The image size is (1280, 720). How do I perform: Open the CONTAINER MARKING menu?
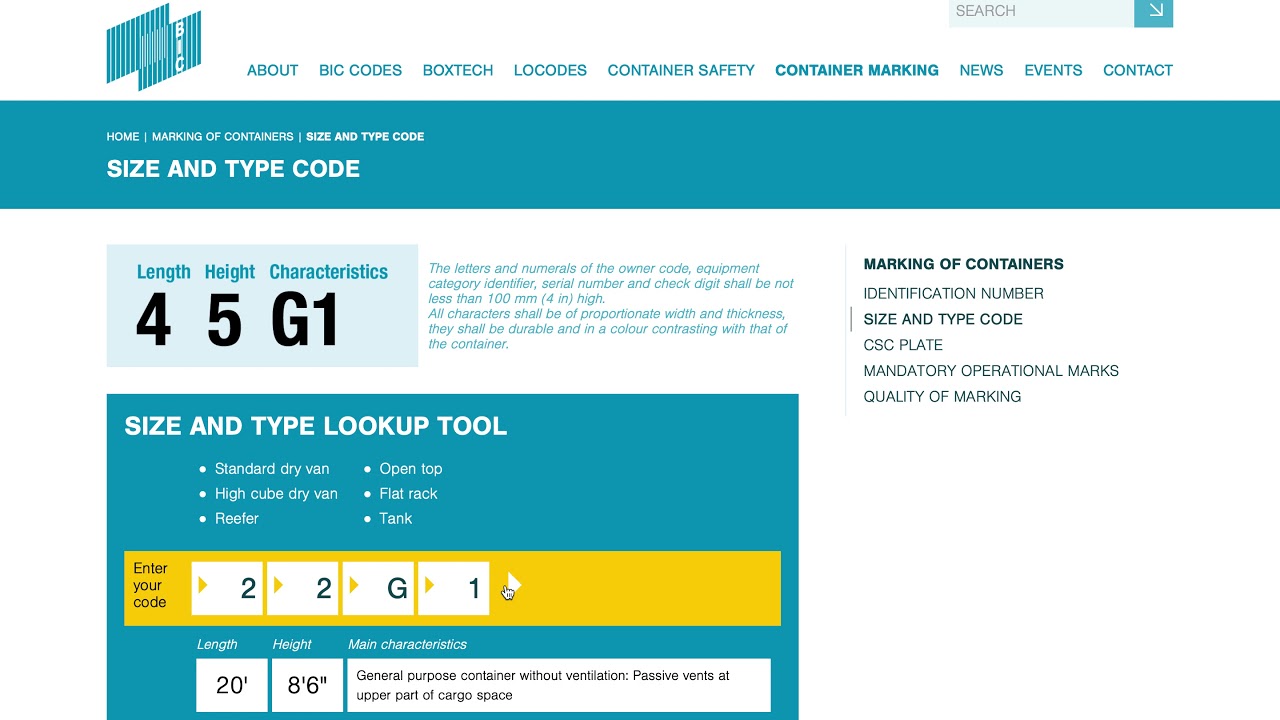pyautogui.click(x=857, y=70)
